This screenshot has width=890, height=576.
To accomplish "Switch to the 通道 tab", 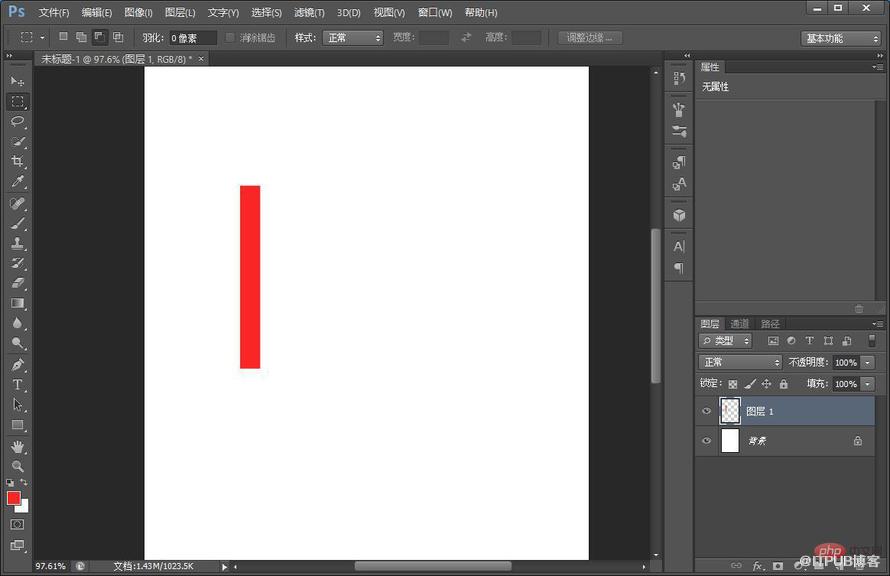I will (x=740, y=324).
